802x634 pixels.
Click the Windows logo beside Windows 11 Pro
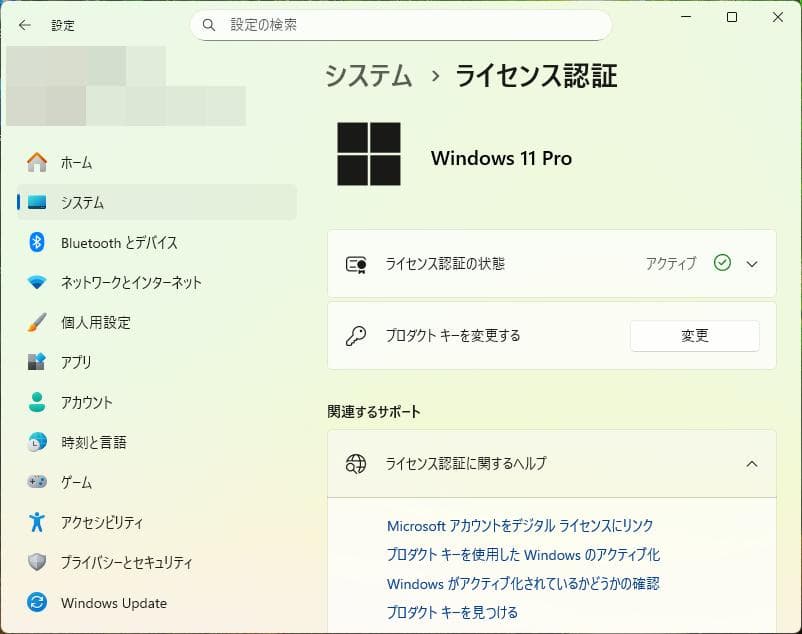click(369, 154)
